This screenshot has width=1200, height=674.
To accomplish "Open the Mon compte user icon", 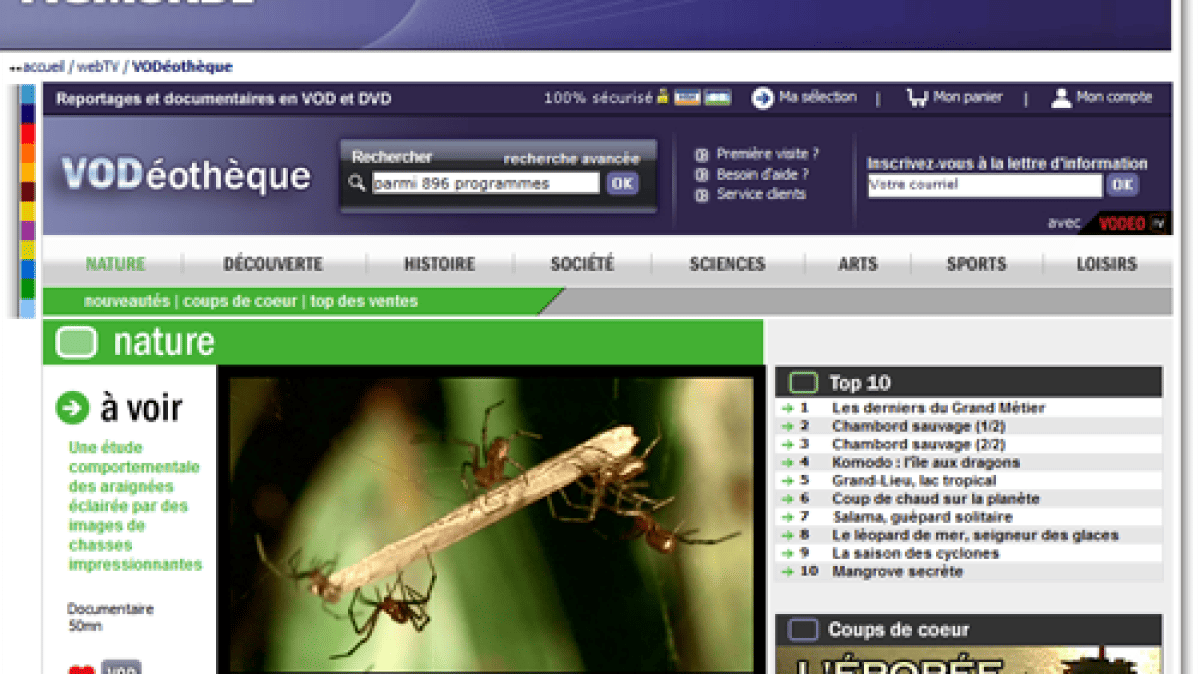I will [1061, 98].
